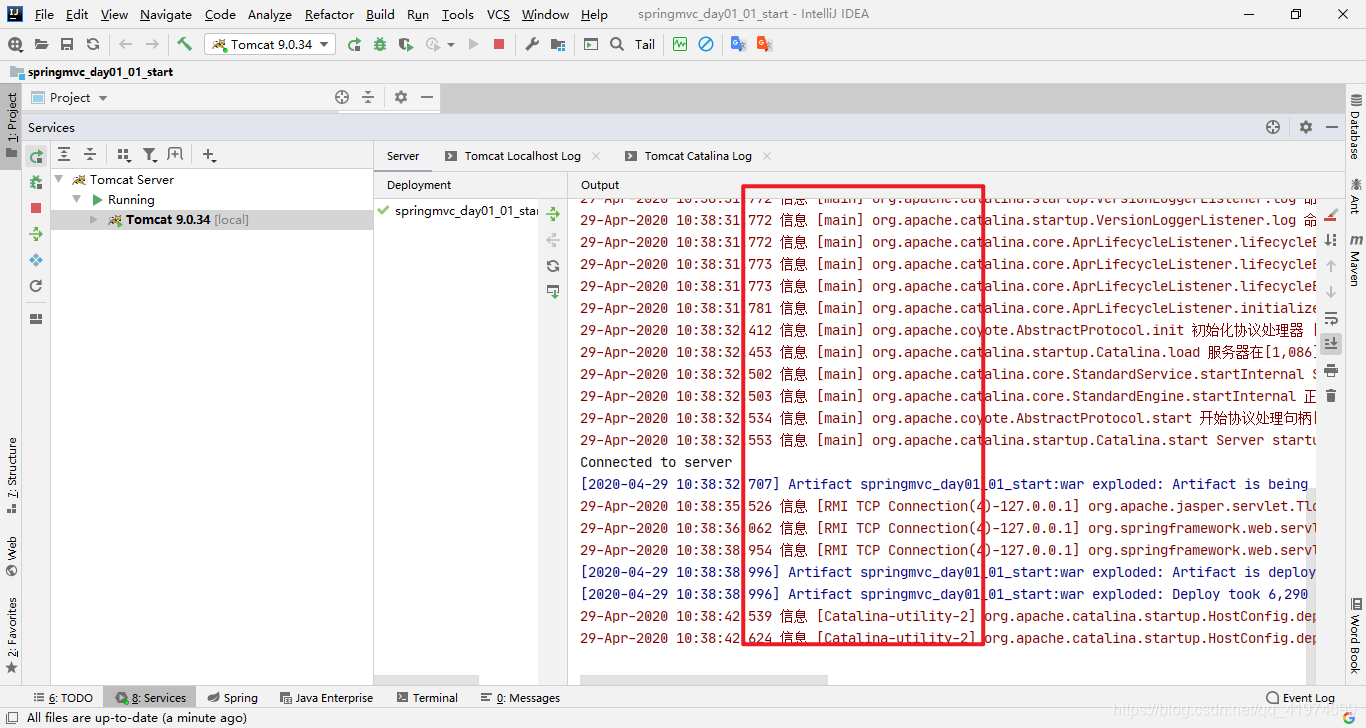This screenshot has width=1366, height=728.
Task: Open the VCS menu
Action: (x=498, y=14)
